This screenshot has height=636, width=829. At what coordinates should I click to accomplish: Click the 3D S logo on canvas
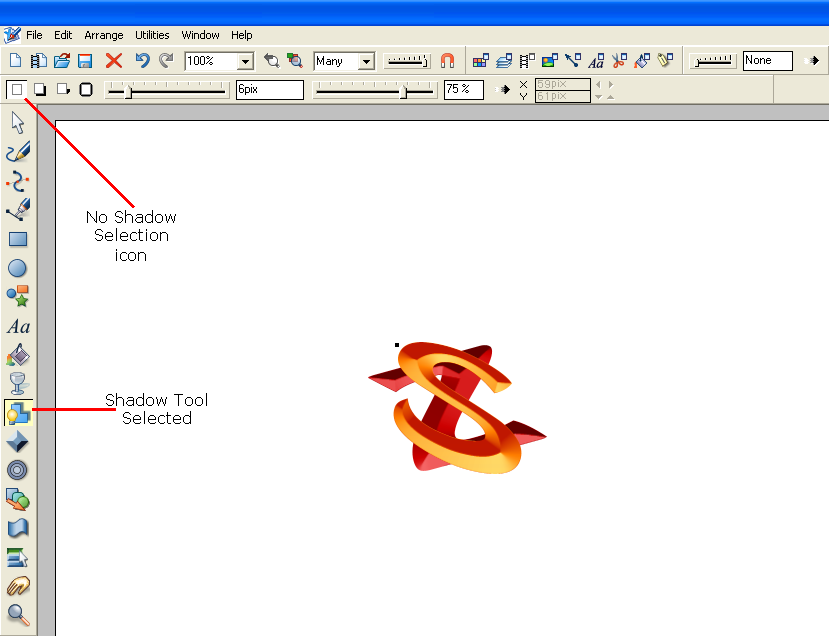(458, 408)
